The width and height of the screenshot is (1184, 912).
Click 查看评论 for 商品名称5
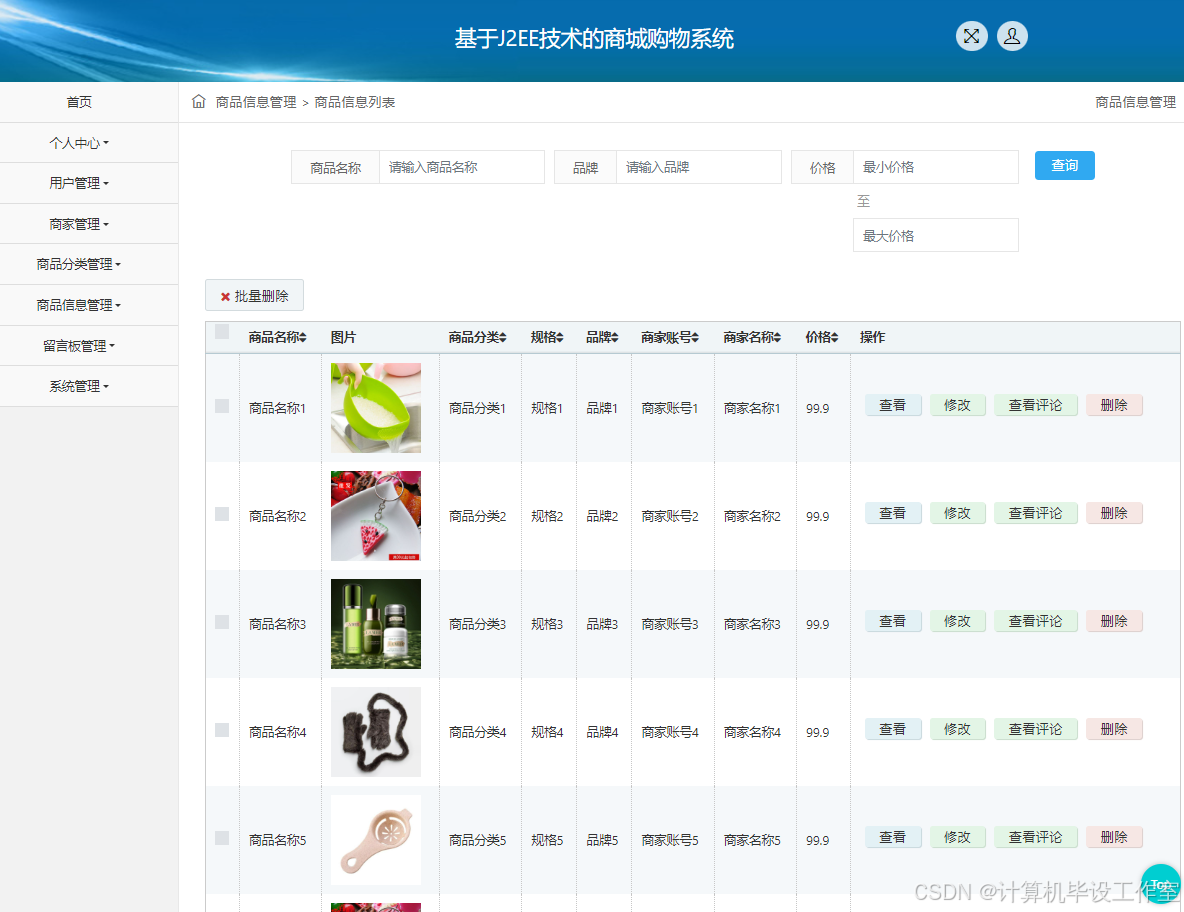(x=1035, y=837)
